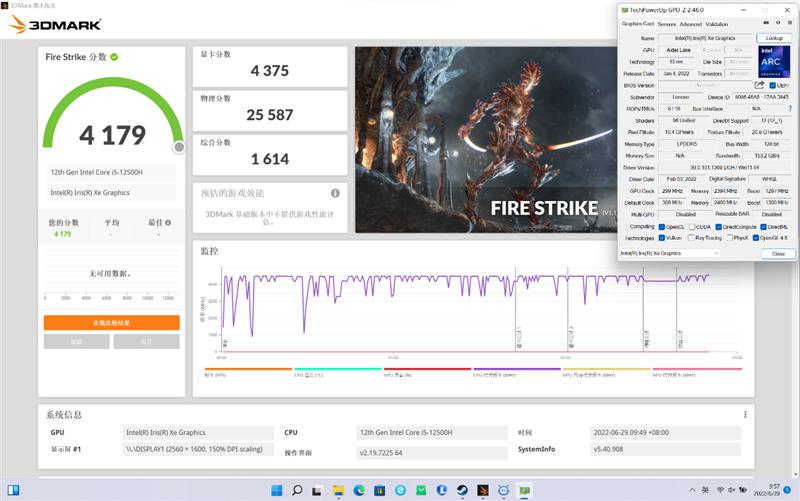Toggle the Ray Tracing checkbox
800x501 pixels.
[x=691, y=238]
